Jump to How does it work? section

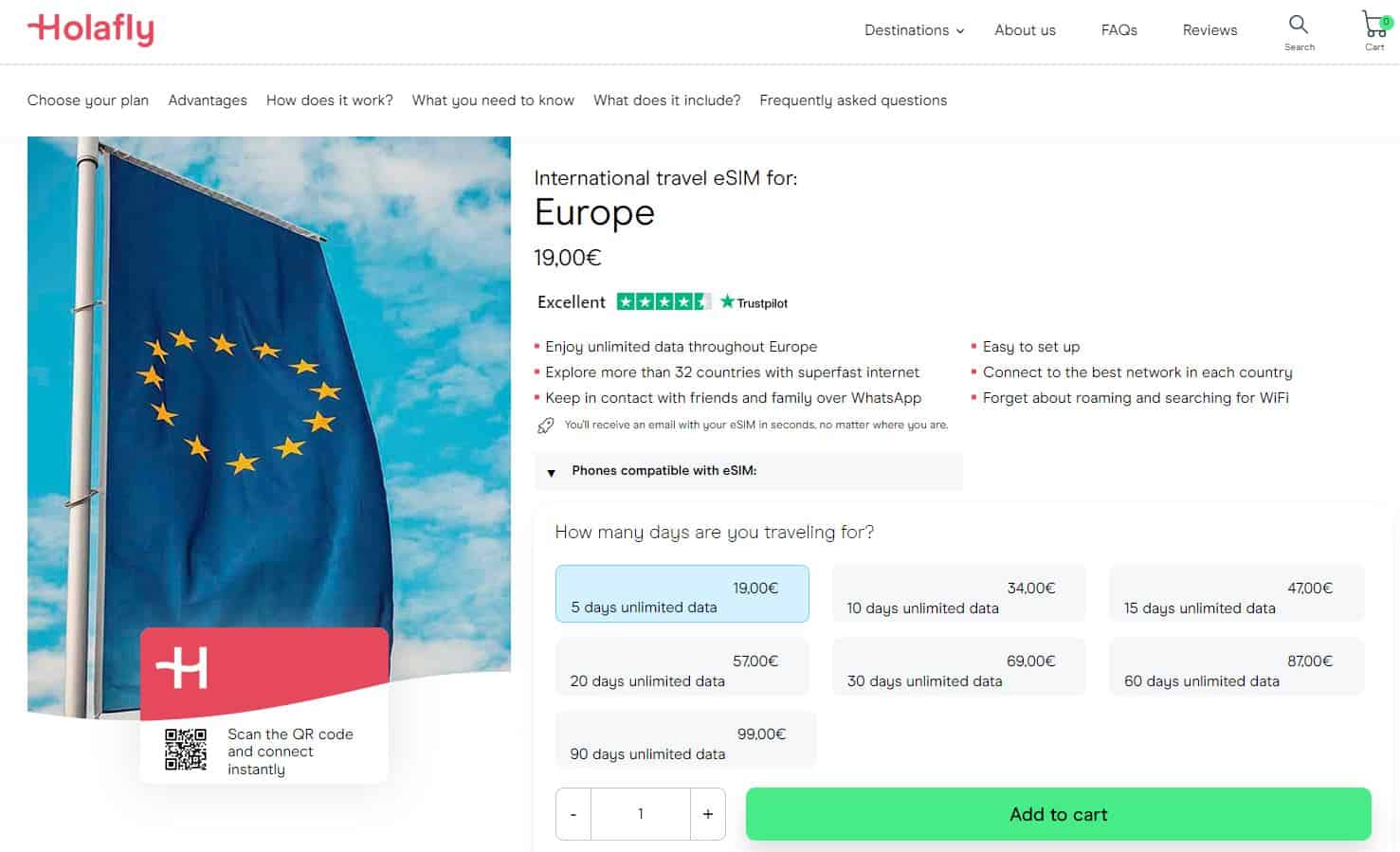coord(329,100)
